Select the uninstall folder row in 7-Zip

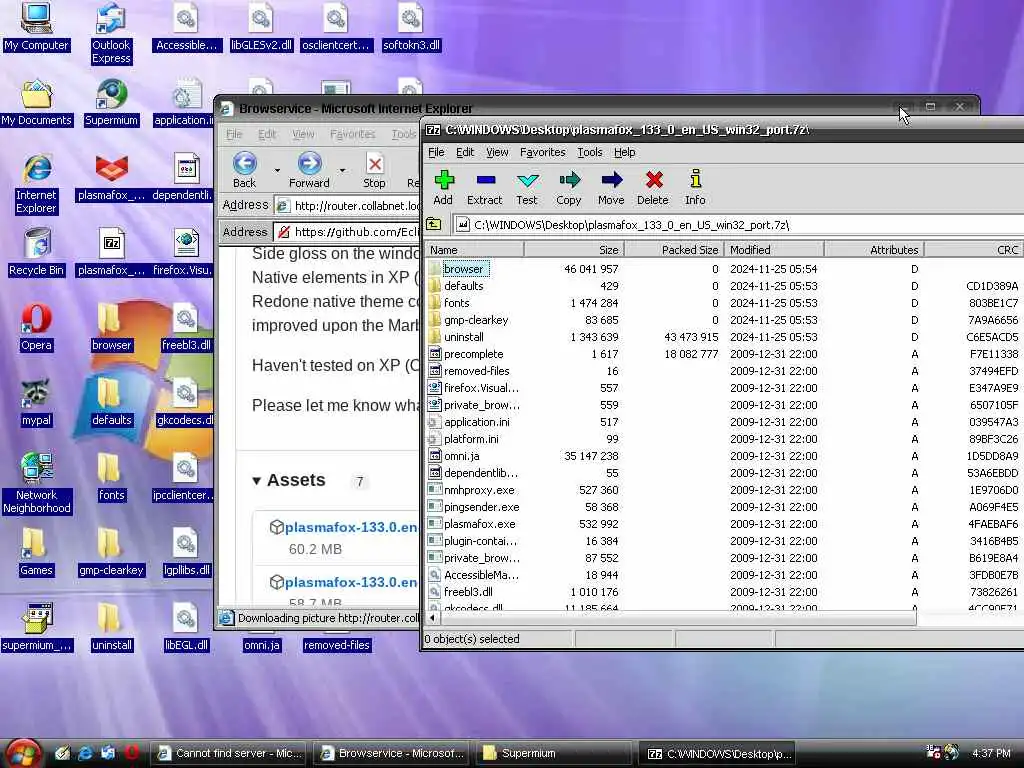(x=724, y=337)
